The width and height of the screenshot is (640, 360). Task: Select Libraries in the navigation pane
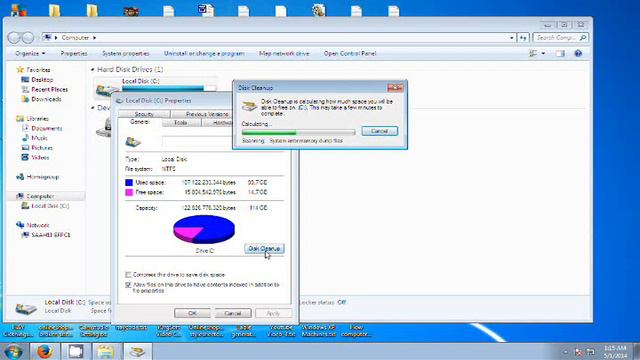point(37,118)
